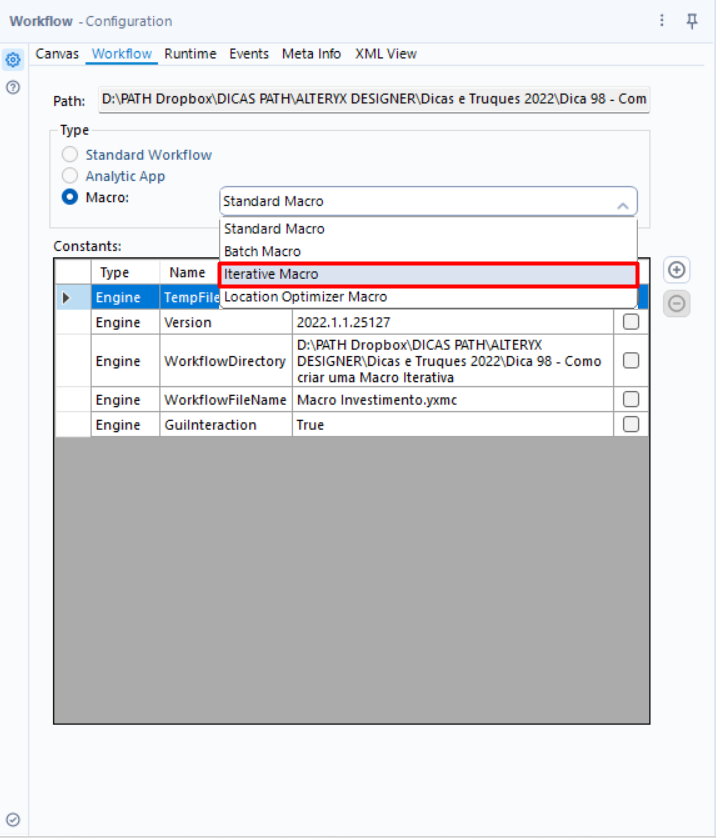Switch to the XML View tab
Screen dimensions: 716x838
[386, 54]
